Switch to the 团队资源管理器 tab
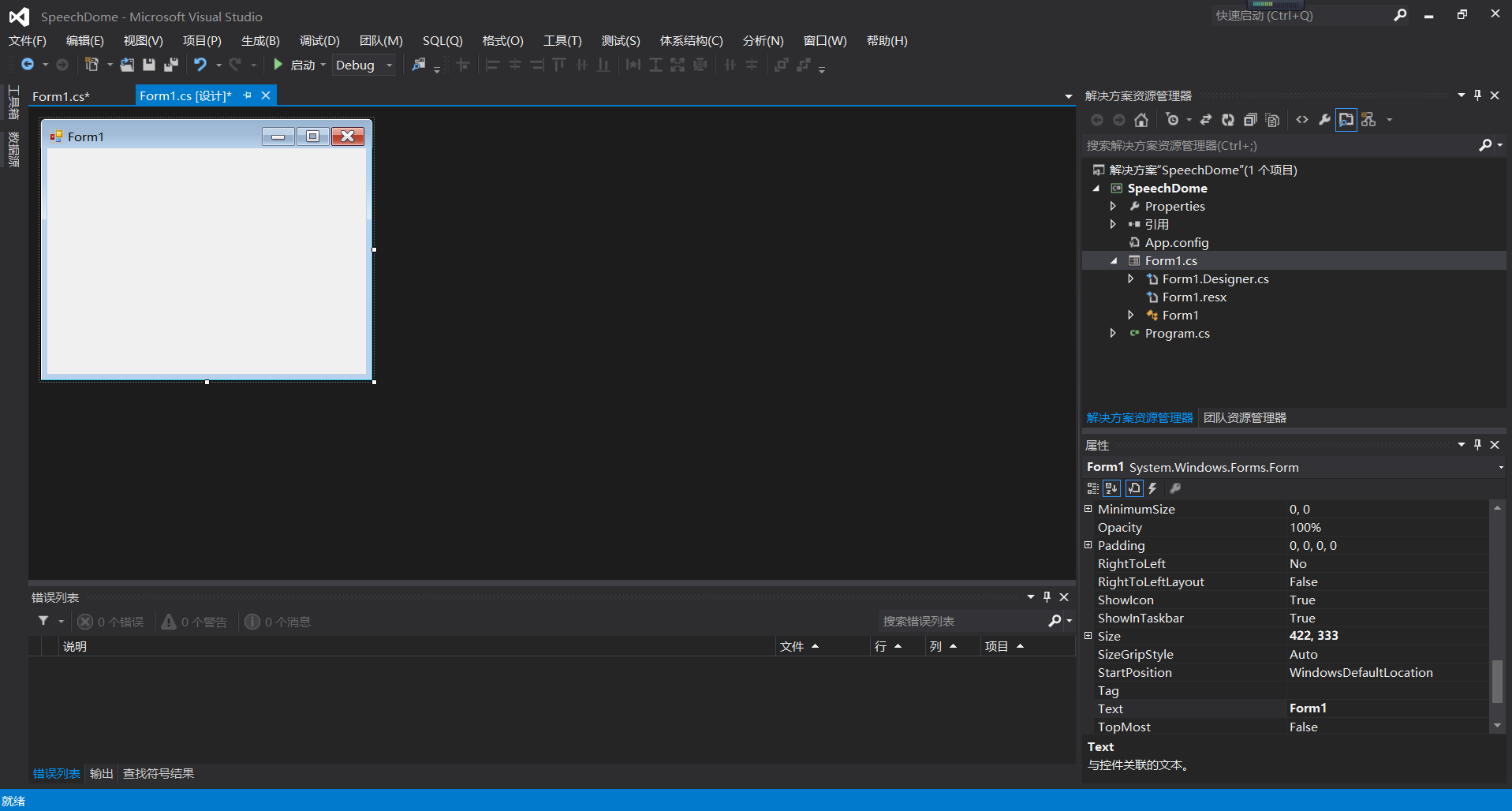 point(1245,417)
